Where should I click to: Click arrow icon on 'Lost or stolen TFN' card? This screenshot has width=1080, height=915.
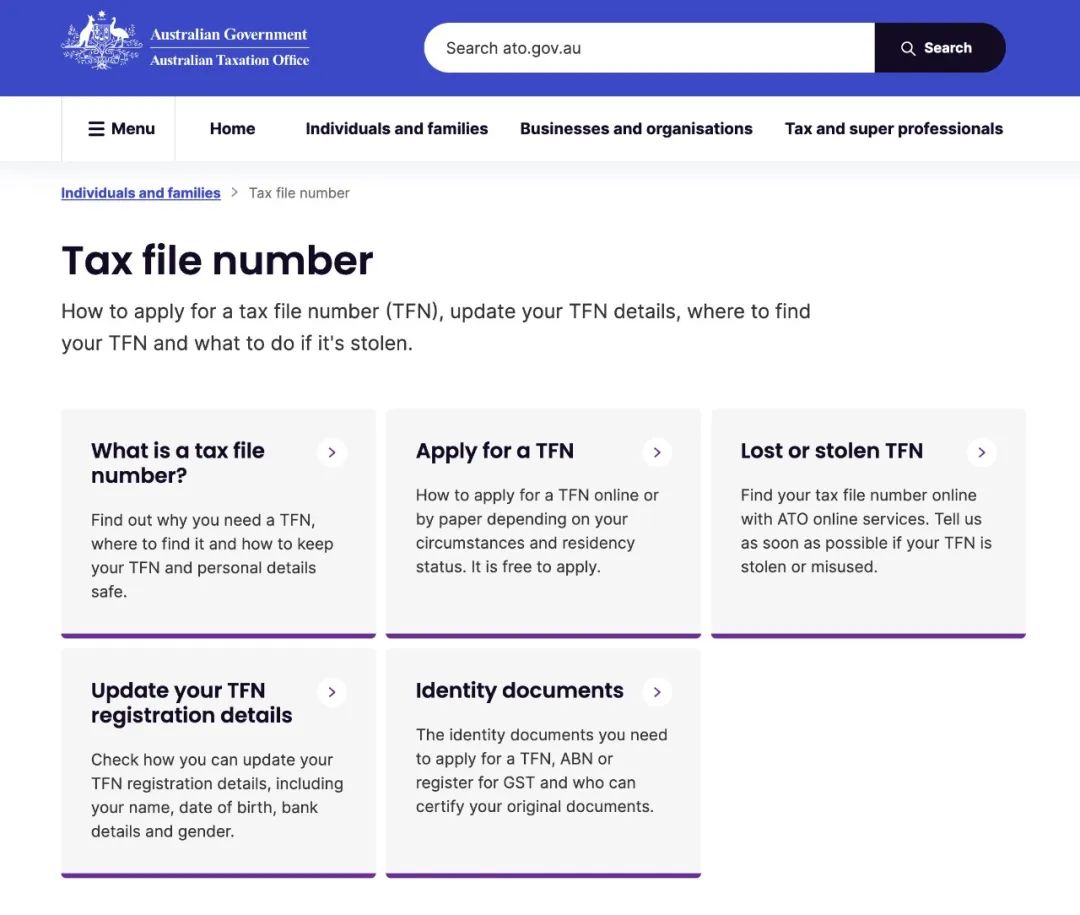[982, 452]
